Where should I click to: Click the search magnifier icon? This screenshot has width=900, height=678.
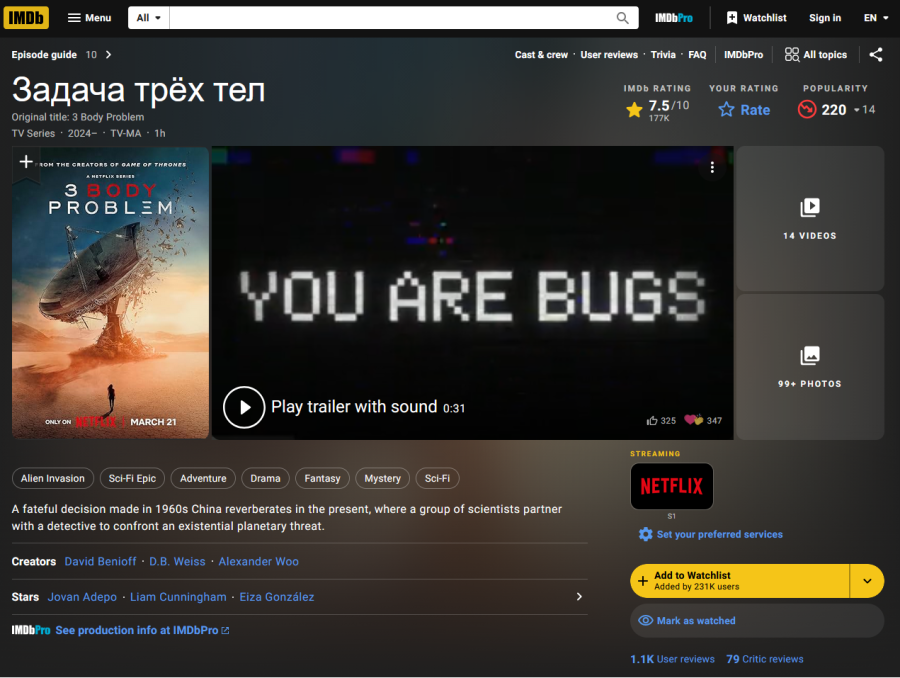pos(622,18)
